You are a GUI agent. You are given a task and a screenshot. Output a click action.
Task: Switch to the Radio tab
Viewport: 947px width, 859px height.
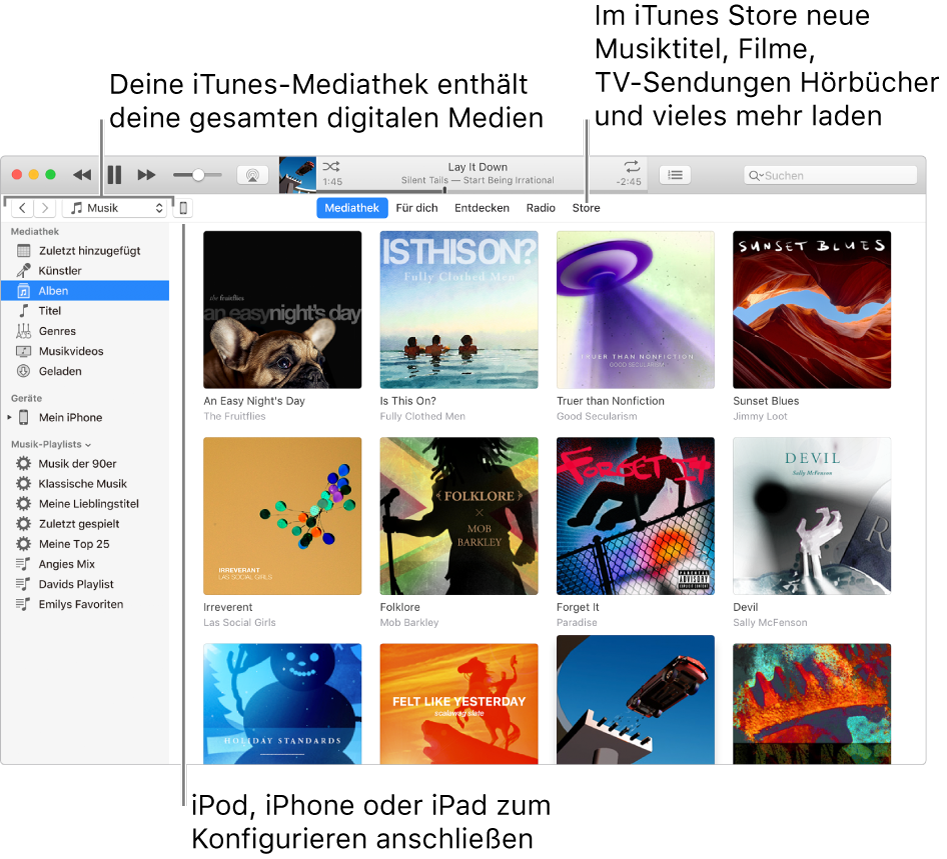(x=541, y=208)
